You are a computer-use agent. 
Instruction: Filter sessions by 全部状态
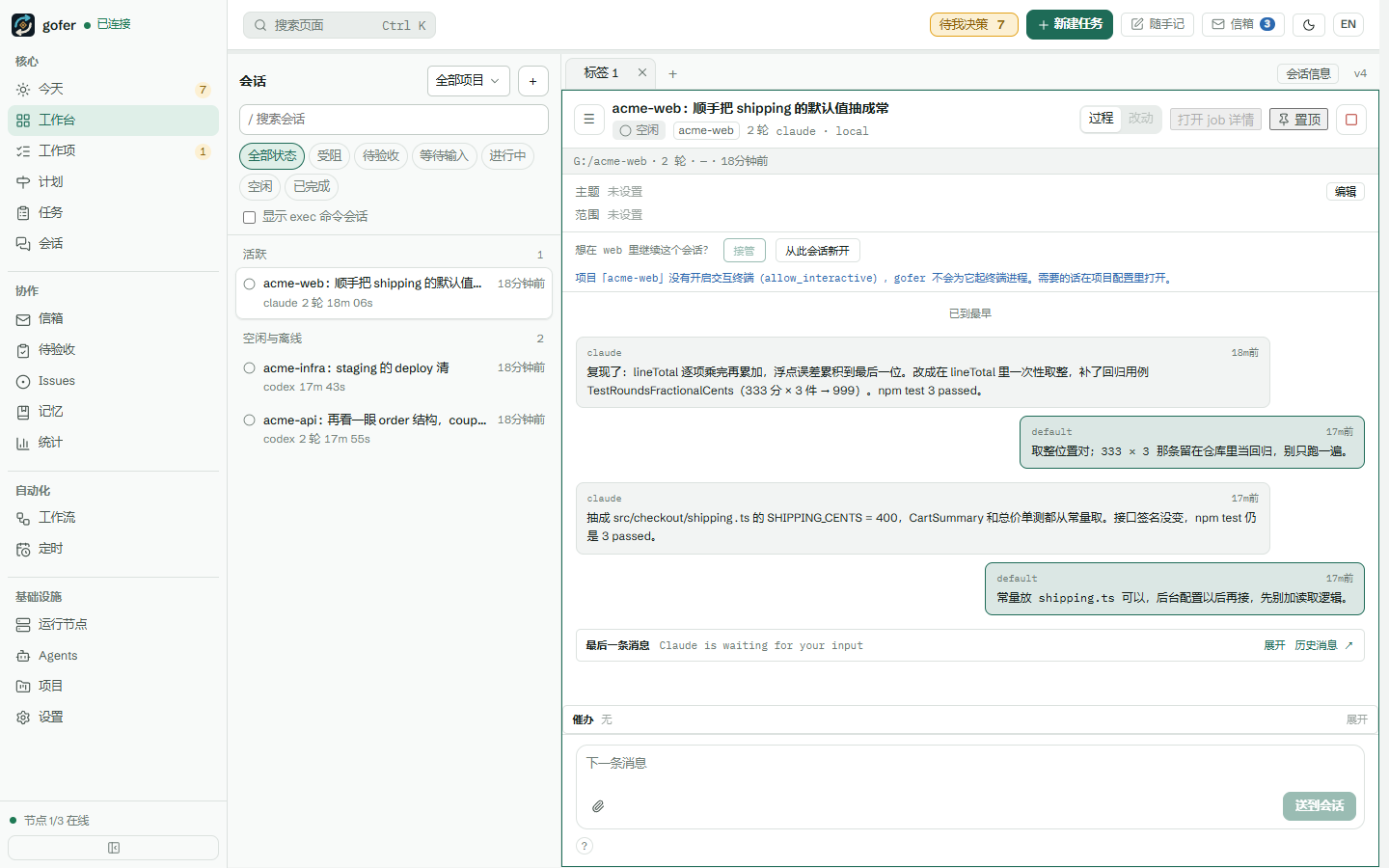[x=272, y=156]
